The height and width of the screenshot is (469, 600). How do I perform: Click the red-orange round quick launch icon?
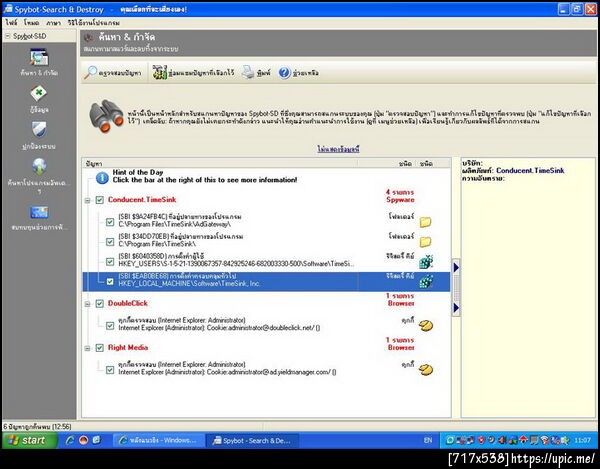pos(83,440)
